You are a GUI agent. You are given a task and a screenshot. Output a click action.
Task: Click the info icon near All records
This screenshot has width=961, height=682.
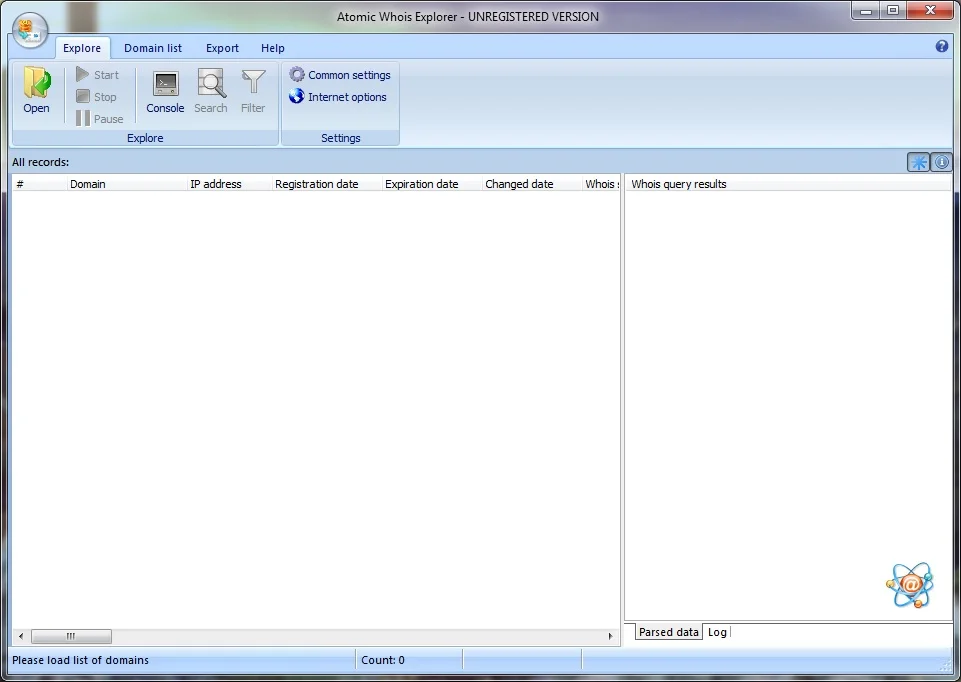(x=941, y=161)
